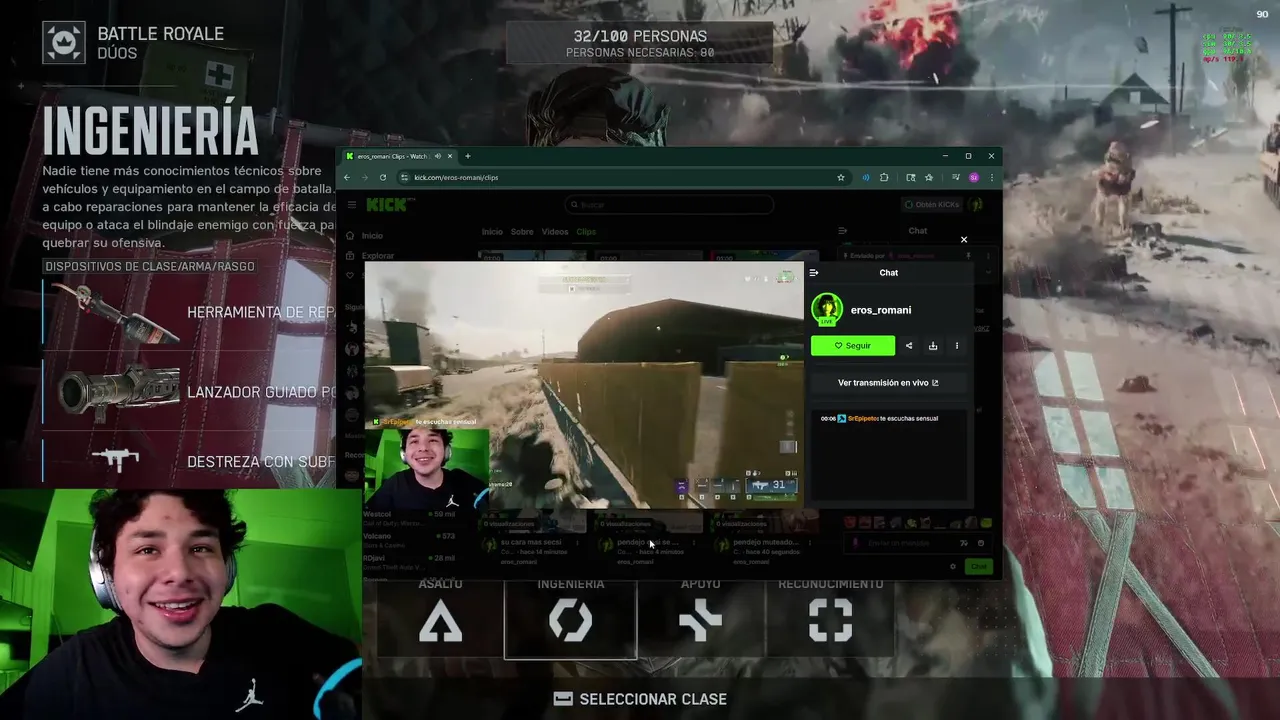Open the Inicio channel tab
Screen dimensions: 1280x720
(x=492, y=232)
